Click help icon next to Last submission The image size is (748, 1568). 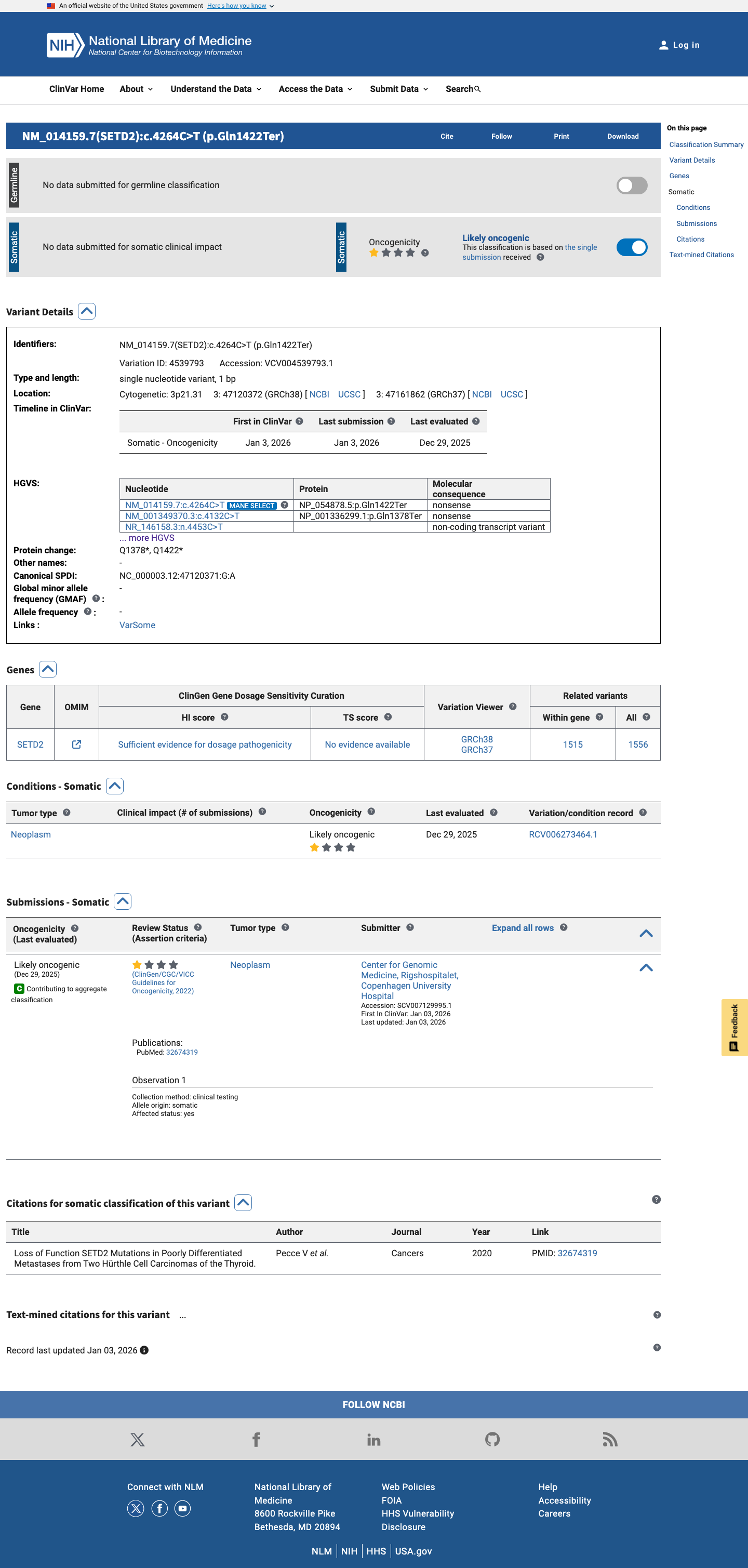coord(391,421)
